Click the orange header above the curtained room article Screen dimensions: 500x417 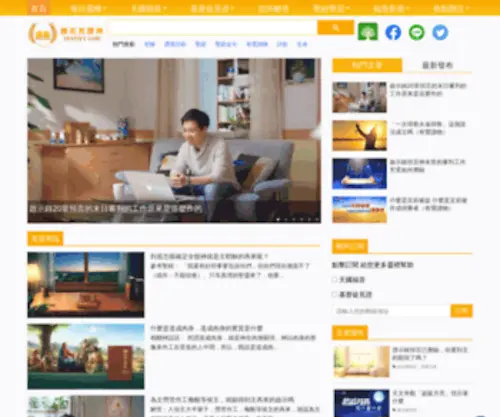pos(350,332)
